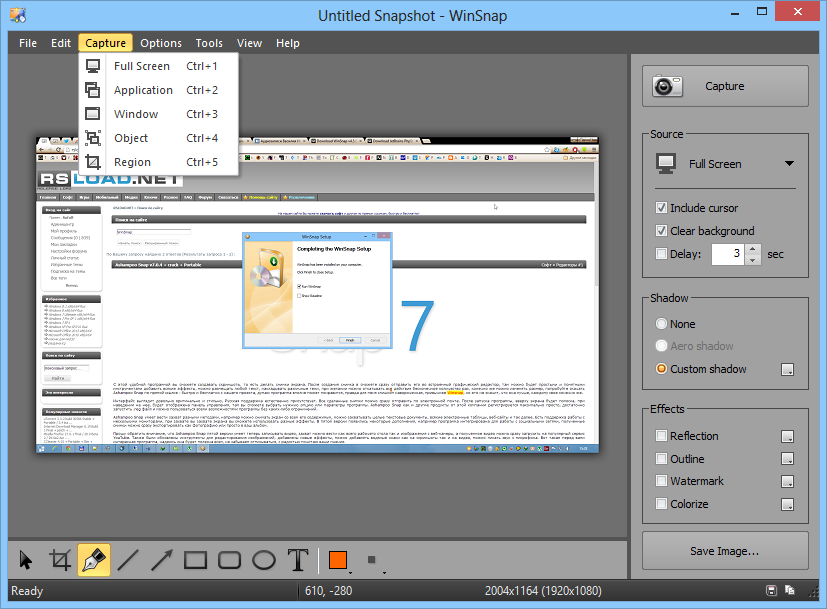Select the Line tool
The width and height of the screenshot is (827, 609).
[x=128, y=560]
